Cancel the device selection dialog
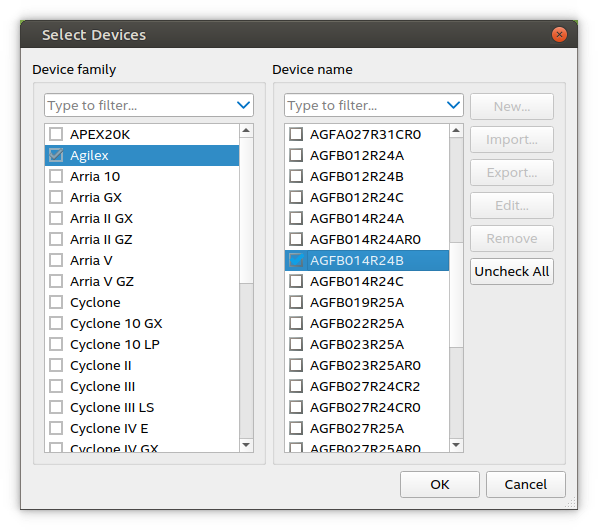598x530 pixels. point(526,484)
